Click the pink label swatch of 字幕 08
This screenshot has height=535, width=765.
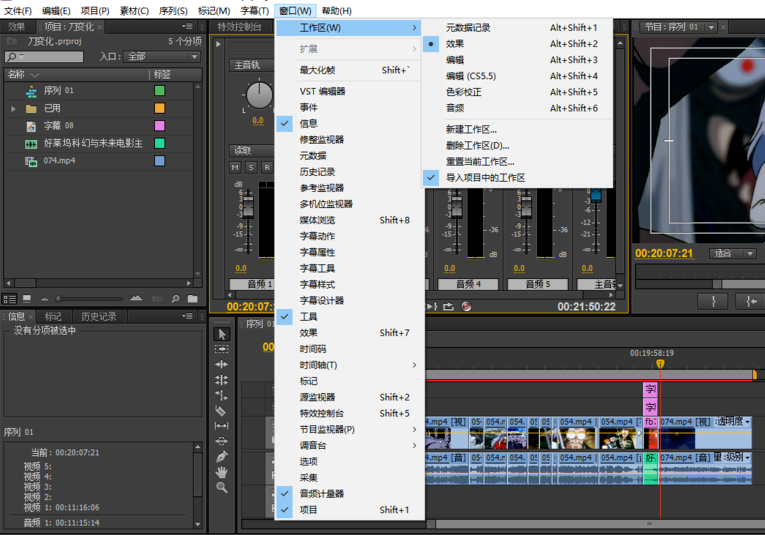159,126
